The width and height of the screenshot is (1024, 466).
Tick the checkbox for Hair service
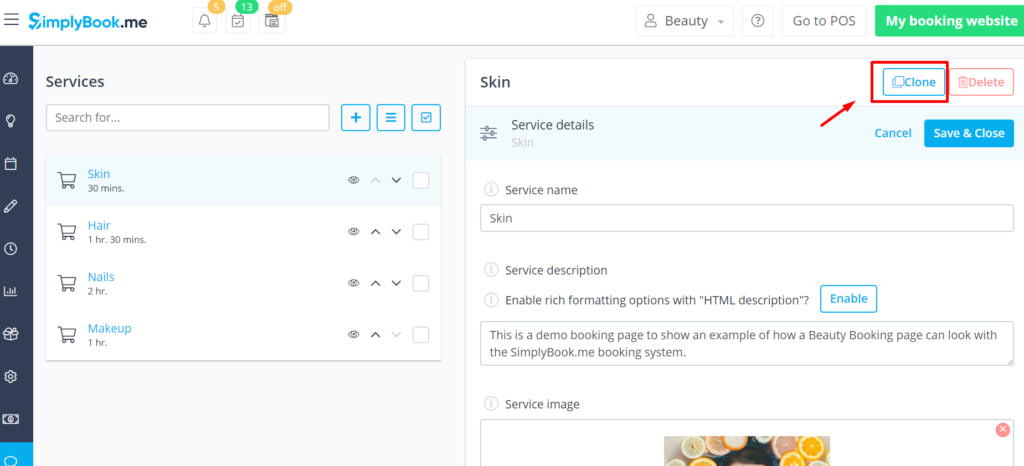point(421,232)
